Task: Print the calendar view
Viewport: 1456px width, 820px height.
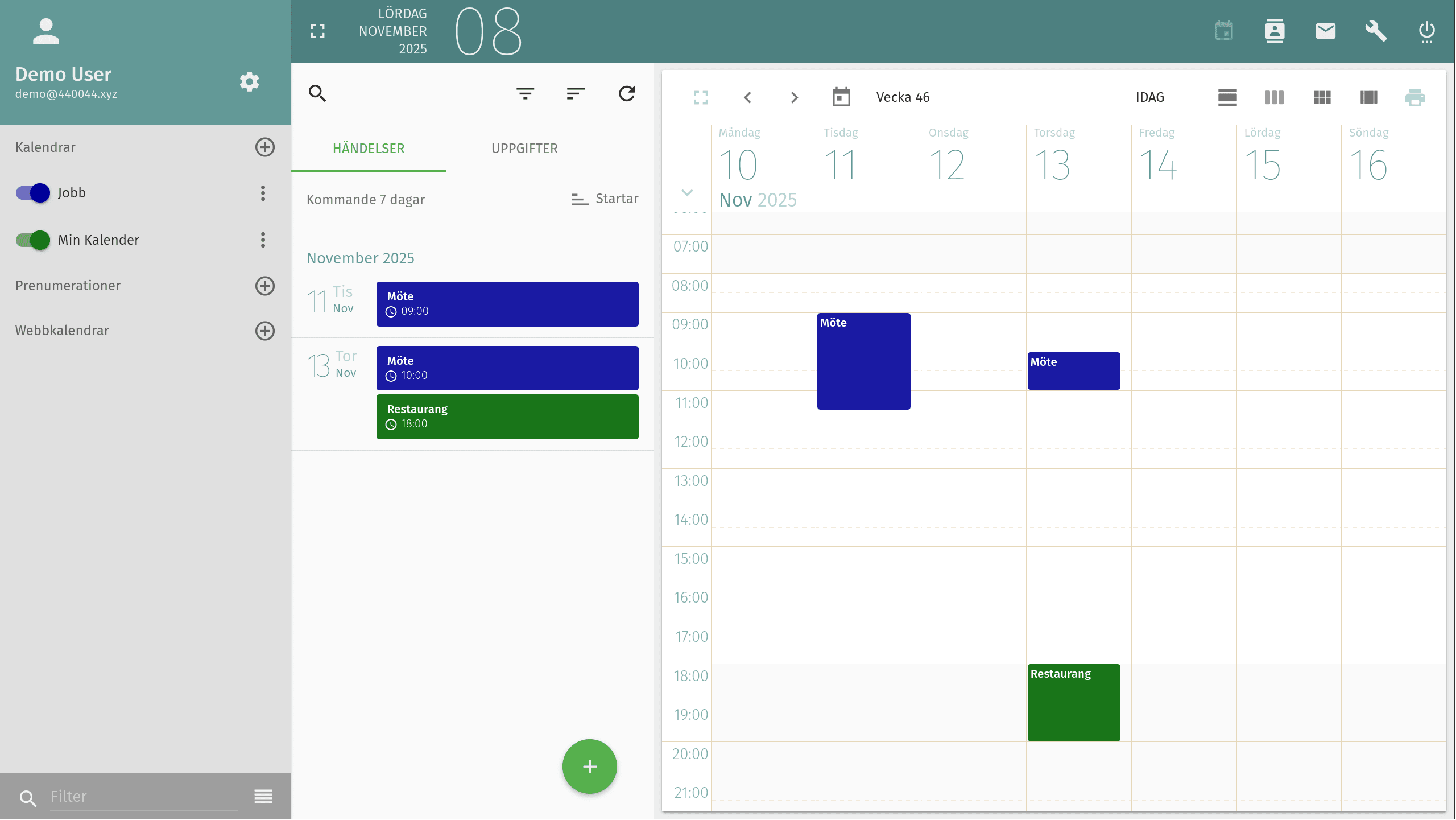Action: tap(1415, 97)
